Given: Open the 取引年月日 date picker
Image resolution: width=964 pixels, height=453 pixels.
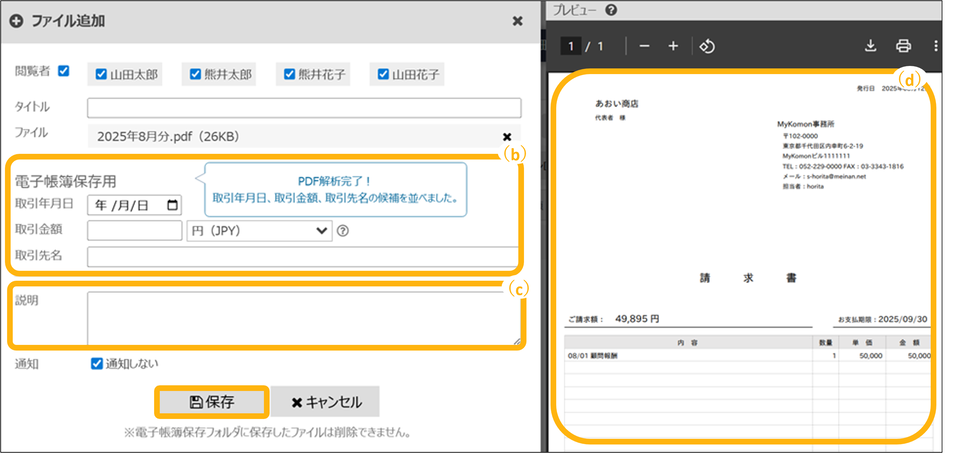Looking at the screenshot, I should pyautogui.click(x=173, y=205).
